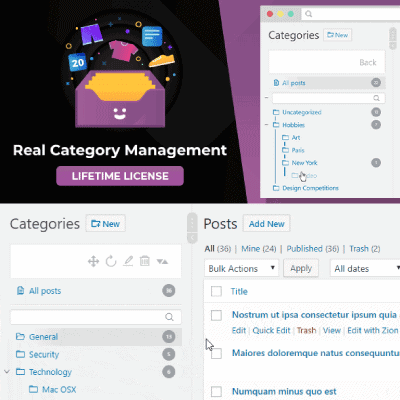400x400 pixels.
Task: Click the View link under Nostrum post
Action: [332, 330]
